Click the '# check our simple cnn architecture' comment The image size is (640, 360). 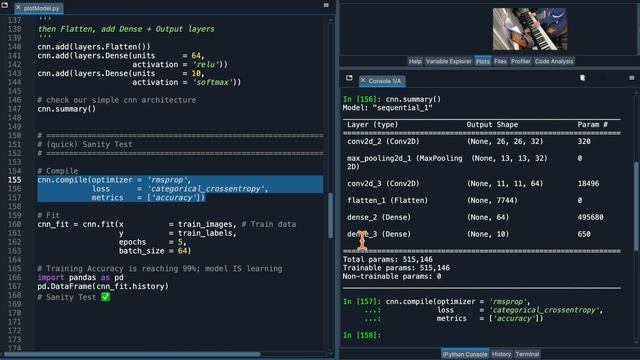117,100
